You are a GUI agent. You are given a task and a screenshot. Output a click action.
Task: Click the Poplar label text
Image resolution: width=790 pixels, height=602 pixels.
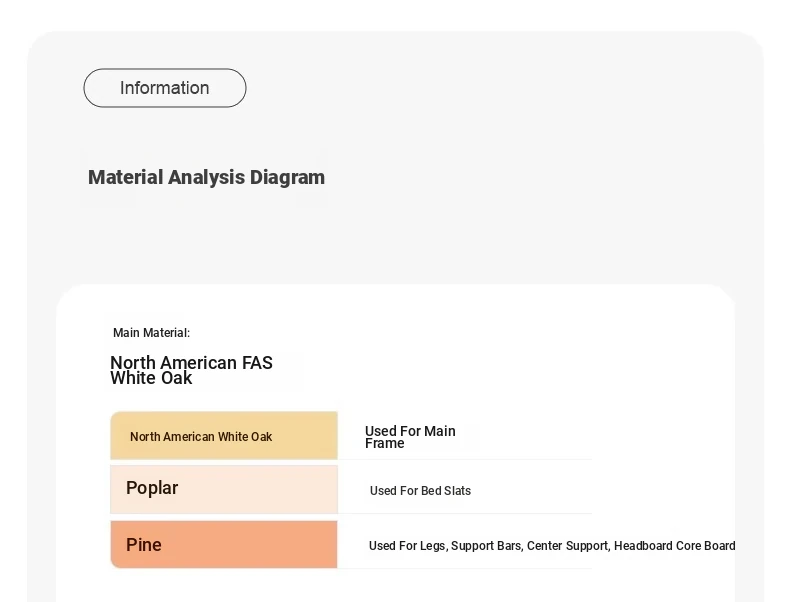[x=152, y=488]
